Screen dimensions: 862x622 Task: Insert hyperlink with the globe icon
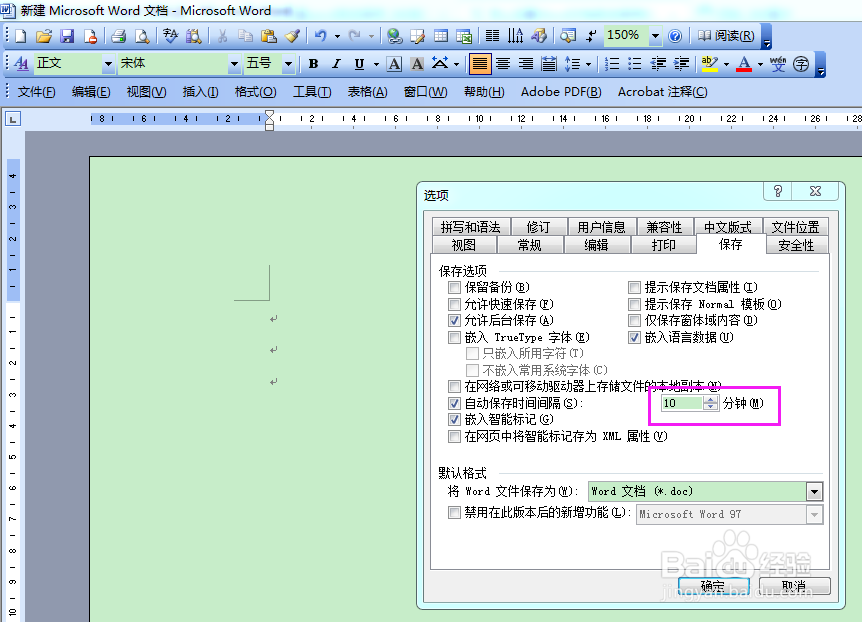(x=394, y=36)
